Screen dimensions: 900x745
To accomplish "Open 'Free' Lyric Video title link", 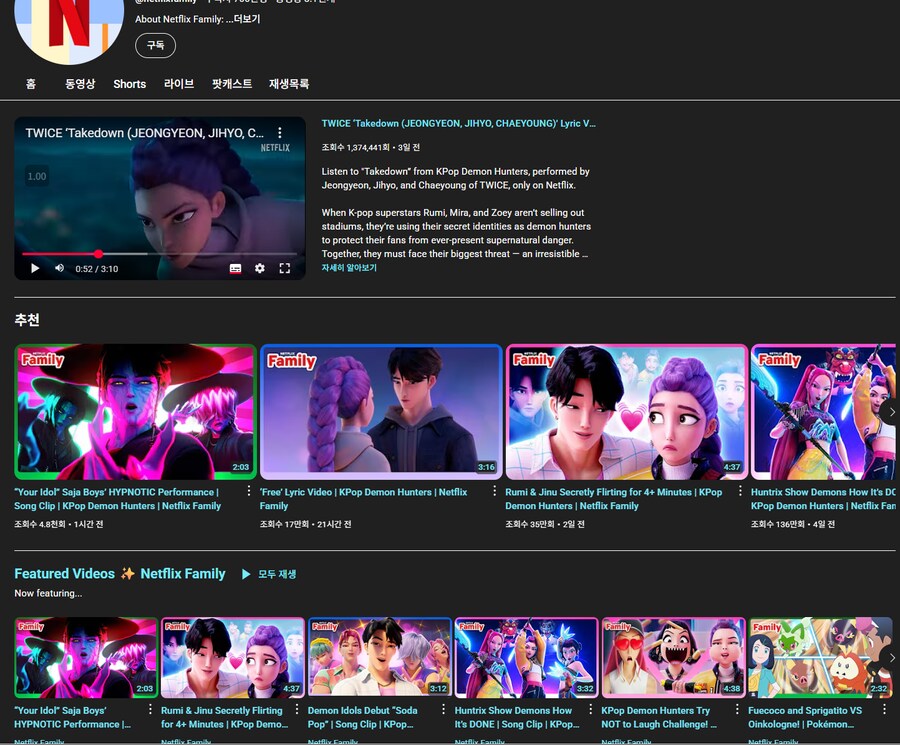I will click(363, 499).
